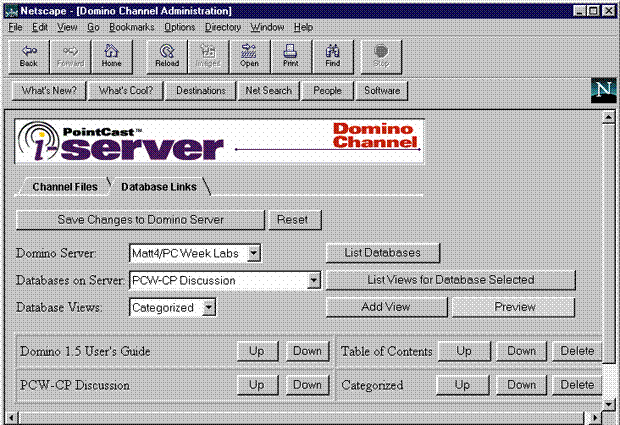620x425 pixels.
Task: Click the Images toolbar icon
Action: click(208, 57)
